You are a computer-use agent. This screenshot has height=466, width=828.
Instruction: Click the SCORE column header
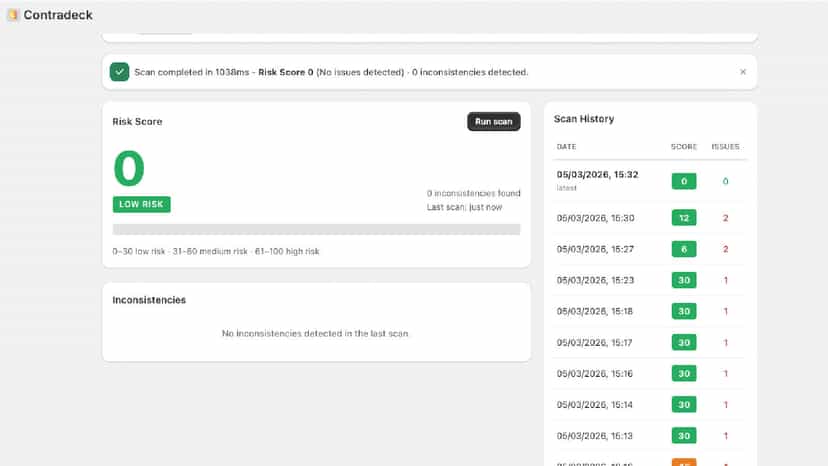(684, 146)
